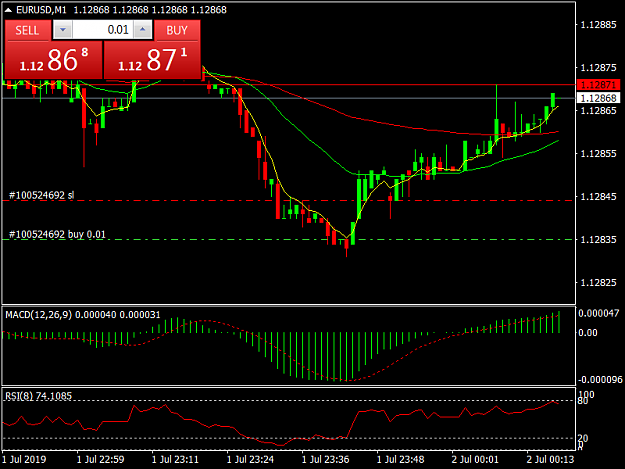
Task: Click the 0.01 lot volume field
Action: pos(102,30)
